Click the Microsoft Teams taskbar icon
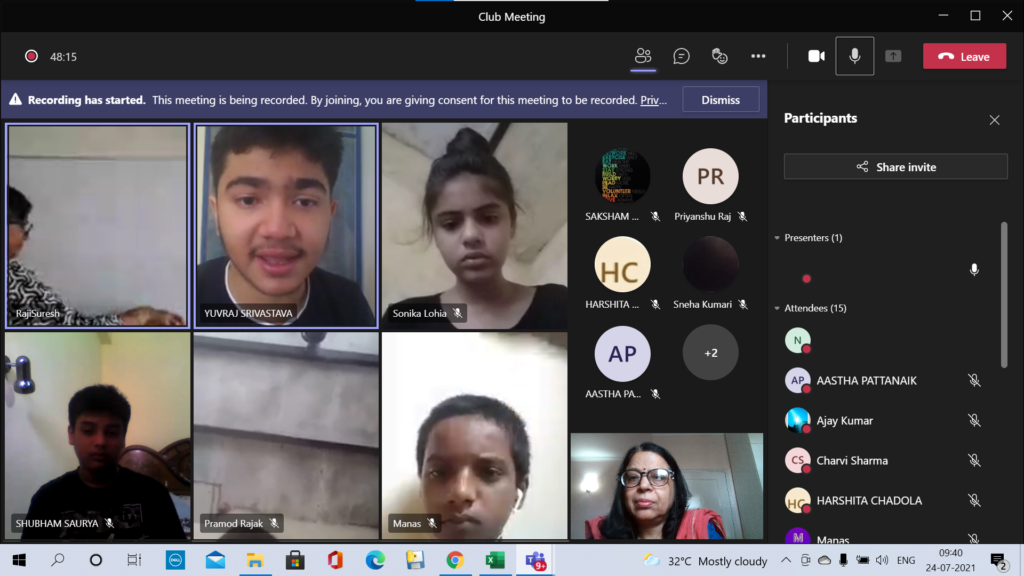The height and width of the screenshot is (576, 1024). click(536, 560)
